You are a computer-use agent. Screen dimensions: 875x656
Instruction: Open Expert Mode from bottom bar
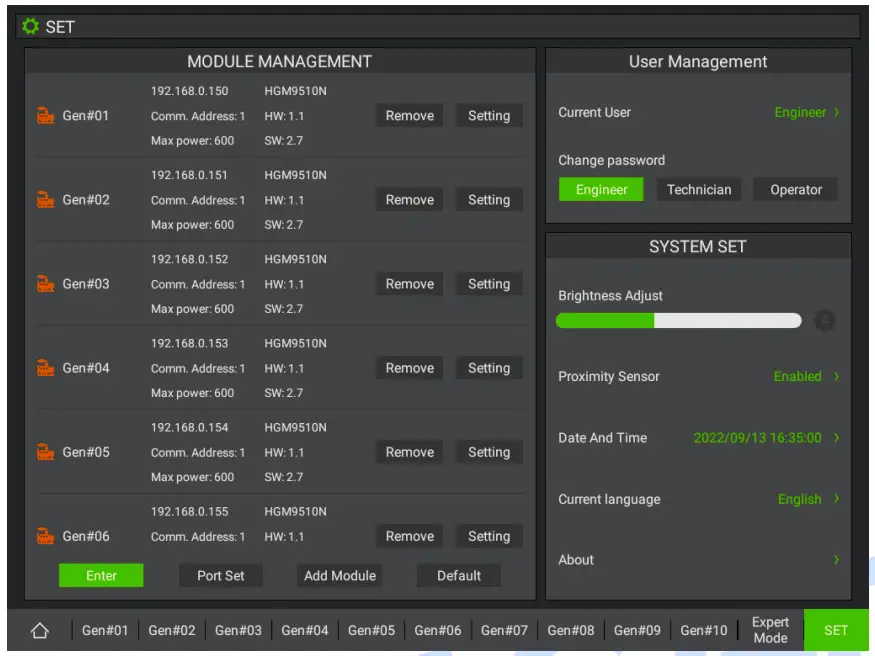point(769,630)
